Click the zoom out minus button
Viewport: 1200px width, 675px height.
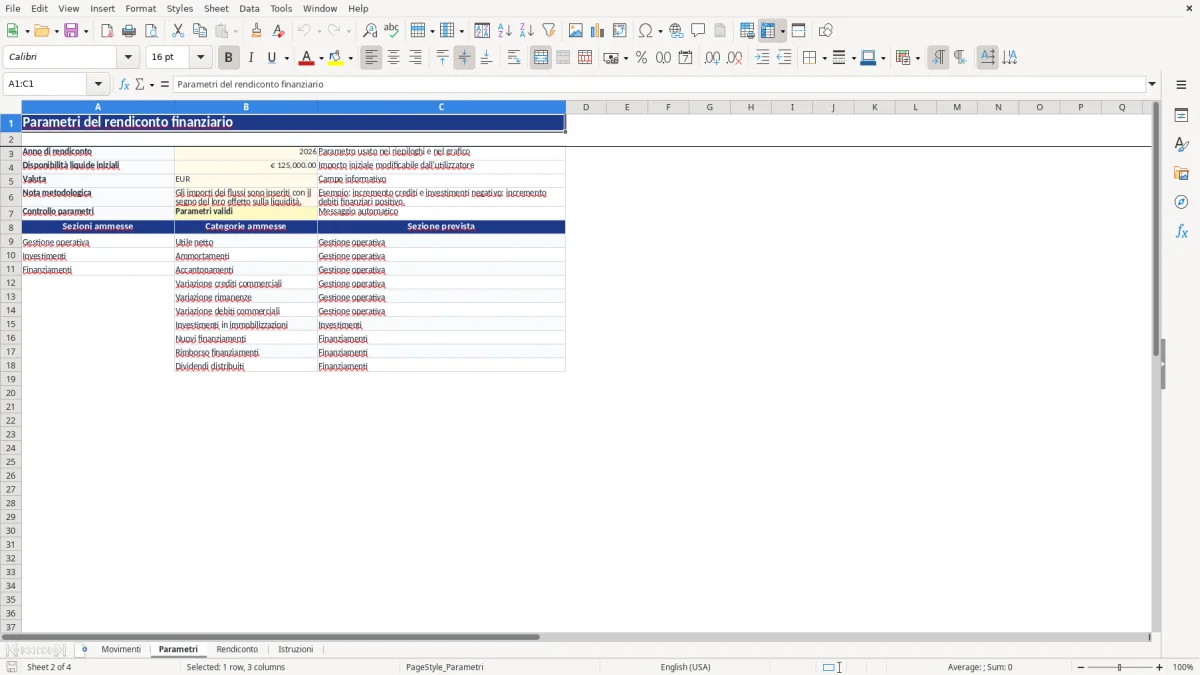click(1081, 667)
